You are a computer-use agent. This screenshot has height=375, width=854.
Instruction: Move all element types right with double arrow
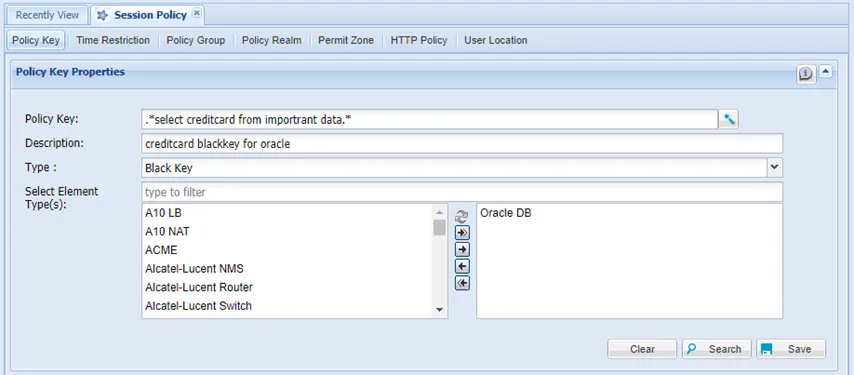[462, 233]
